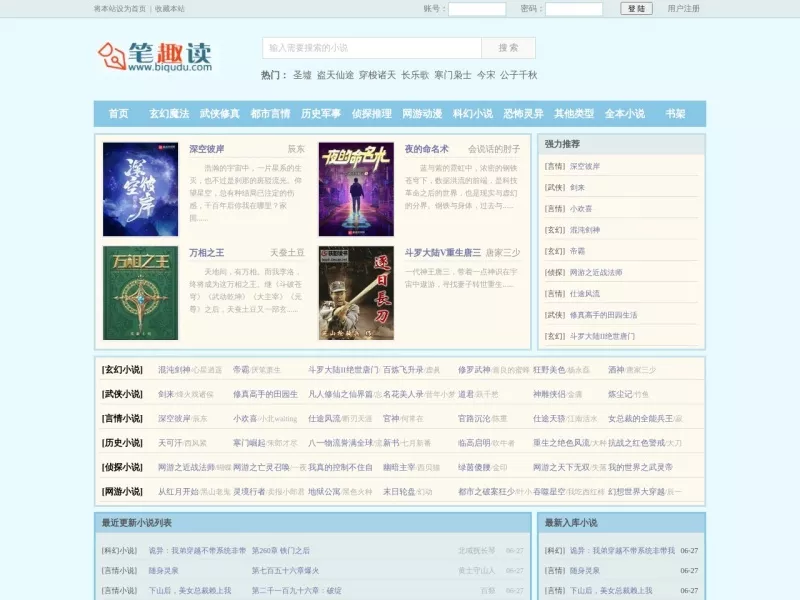
Task: Click the 笔趣读 site logo
Action: [155, 56]
